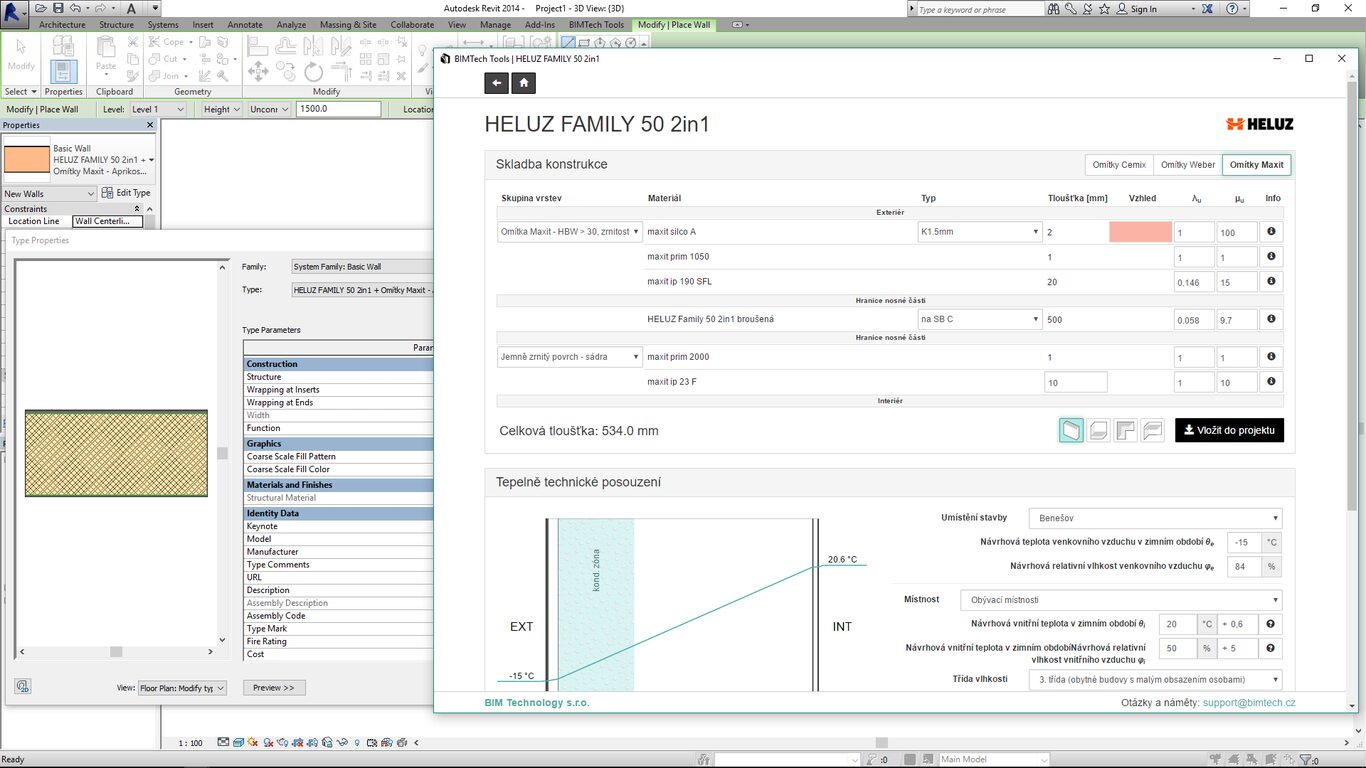Select the Move tool in Modify panel
Screen dimensions: 1366x768
click(258, 71)
